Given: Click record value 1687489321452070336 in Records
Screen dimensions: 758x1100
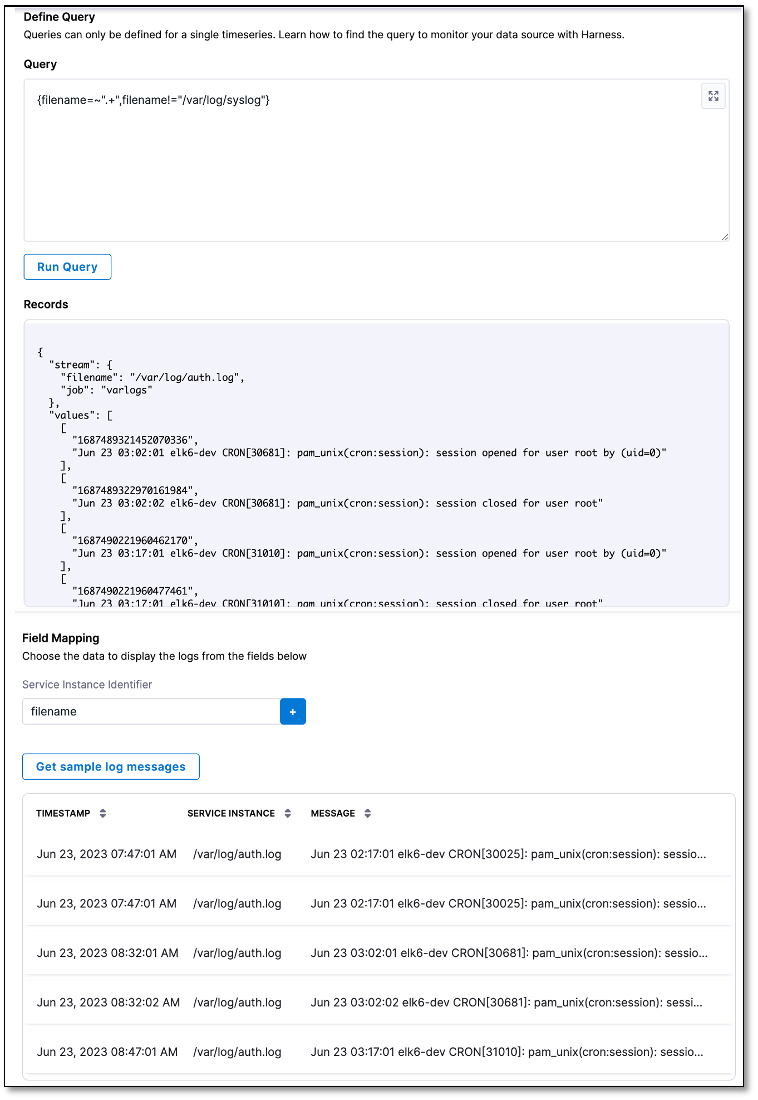Looking at the screenshot, I should pos(133,440).
